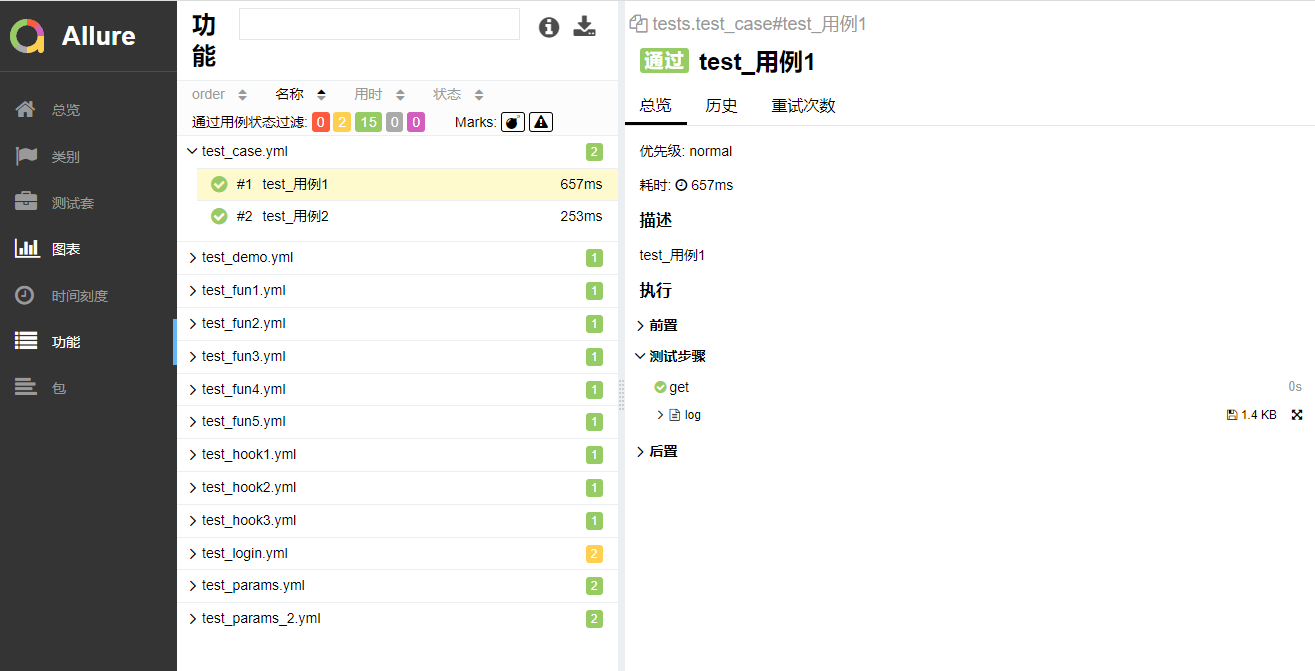Collapse test_case.yml group

398,152
